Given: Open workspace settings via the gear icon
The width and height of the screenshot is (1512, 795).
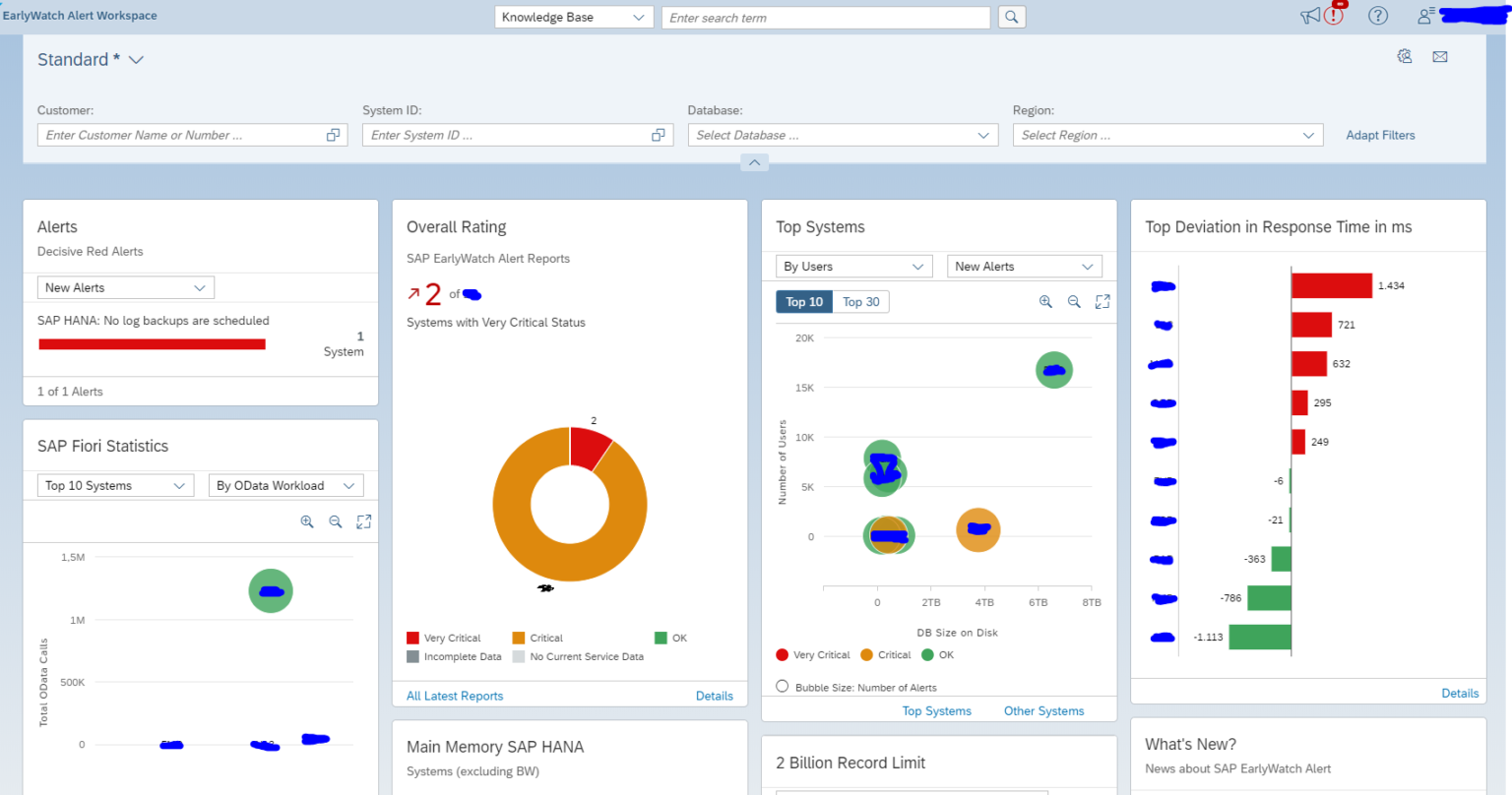Looking at the screenshot, I should pyautogui.click(x=1405, y=56).
